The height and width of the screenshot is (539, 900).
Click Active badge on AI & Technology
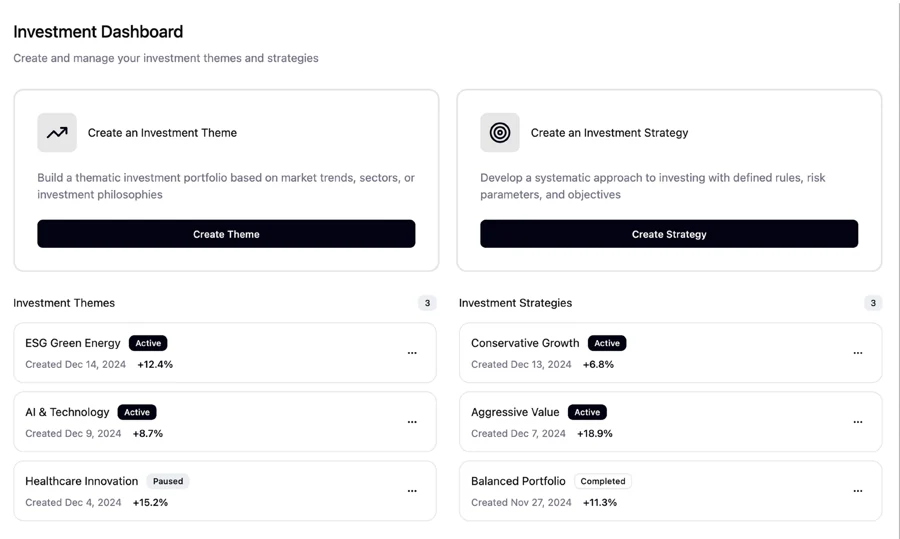click(x=137, y=412)
